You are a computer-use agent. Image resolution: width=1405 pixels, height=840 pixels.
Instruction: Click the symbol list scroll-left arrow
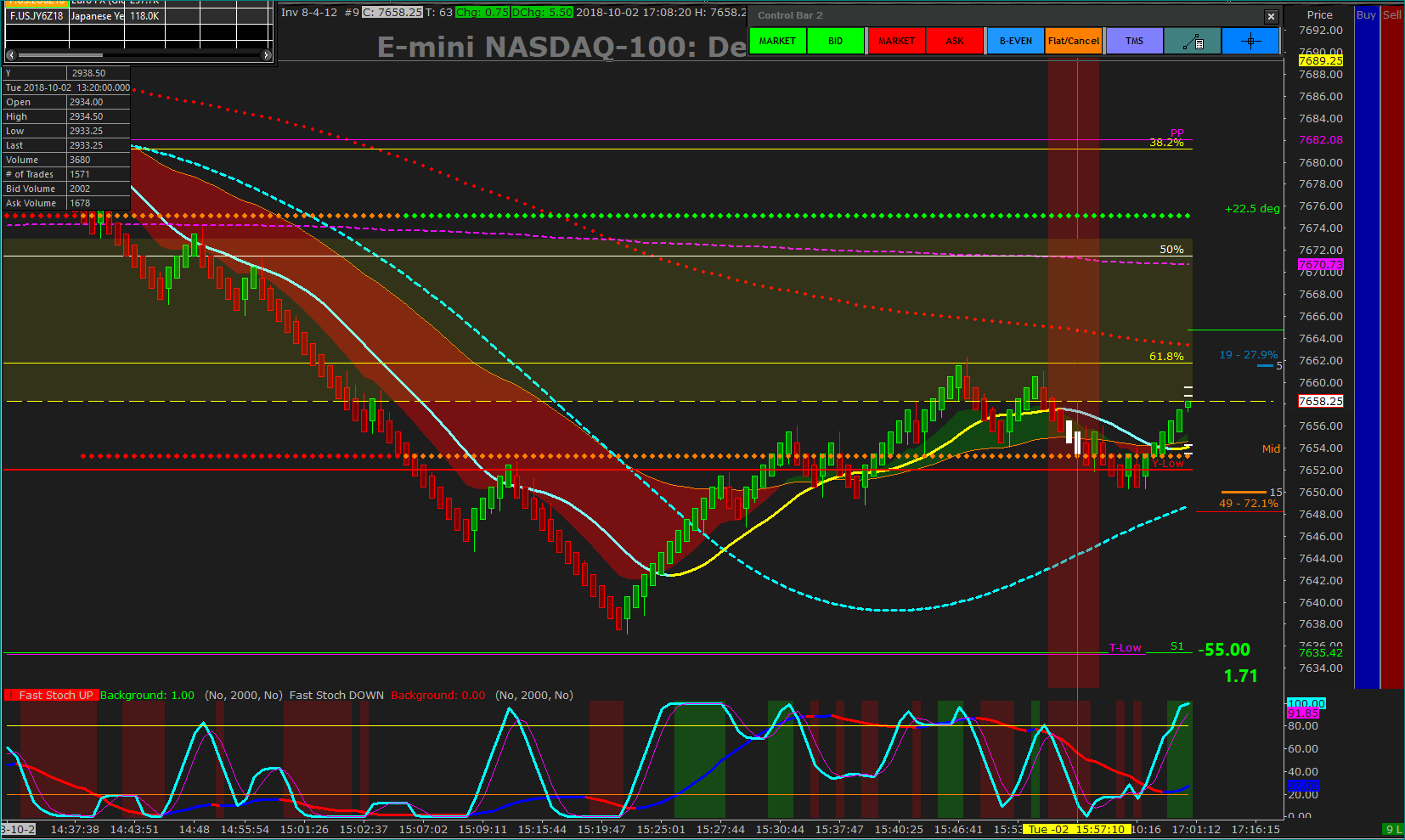(x=11, y=55)
